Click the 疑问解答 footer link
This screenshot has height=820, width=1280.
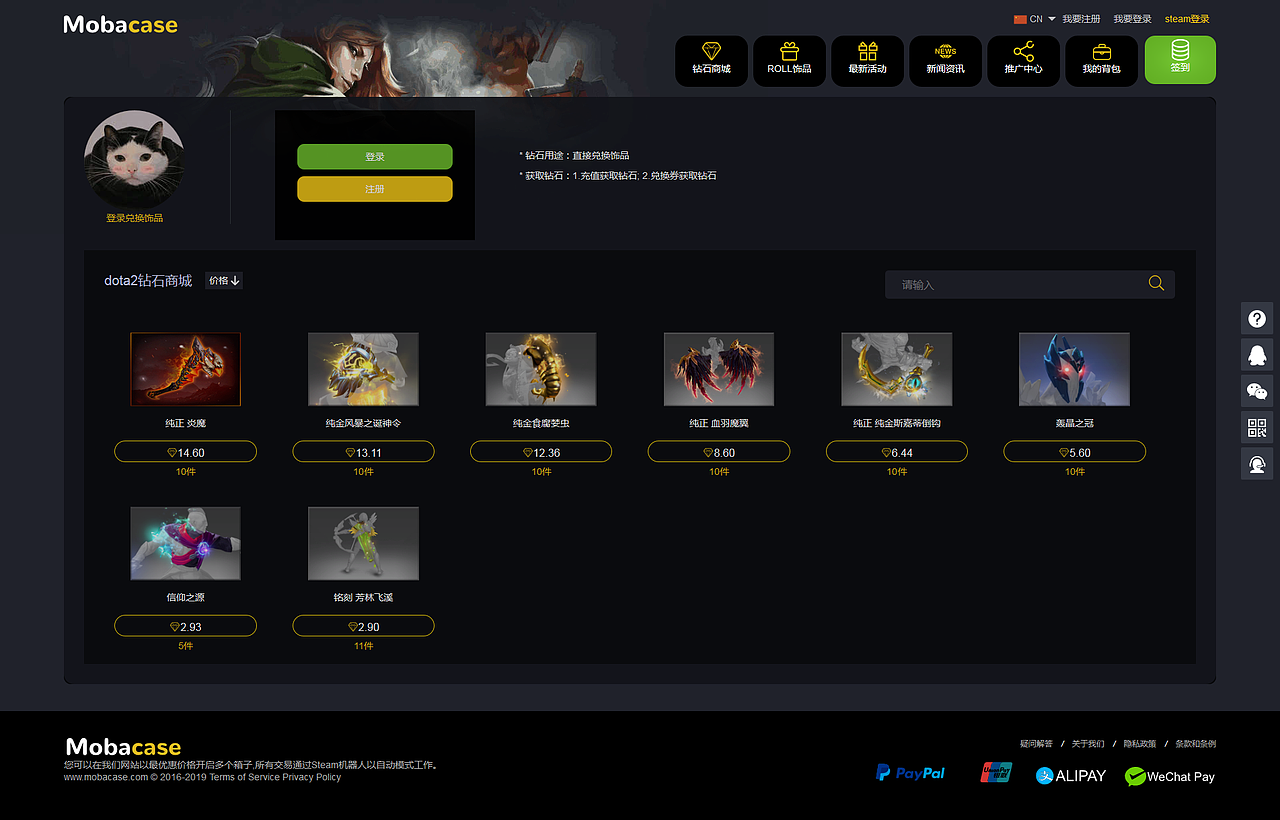click(1036, 744)
